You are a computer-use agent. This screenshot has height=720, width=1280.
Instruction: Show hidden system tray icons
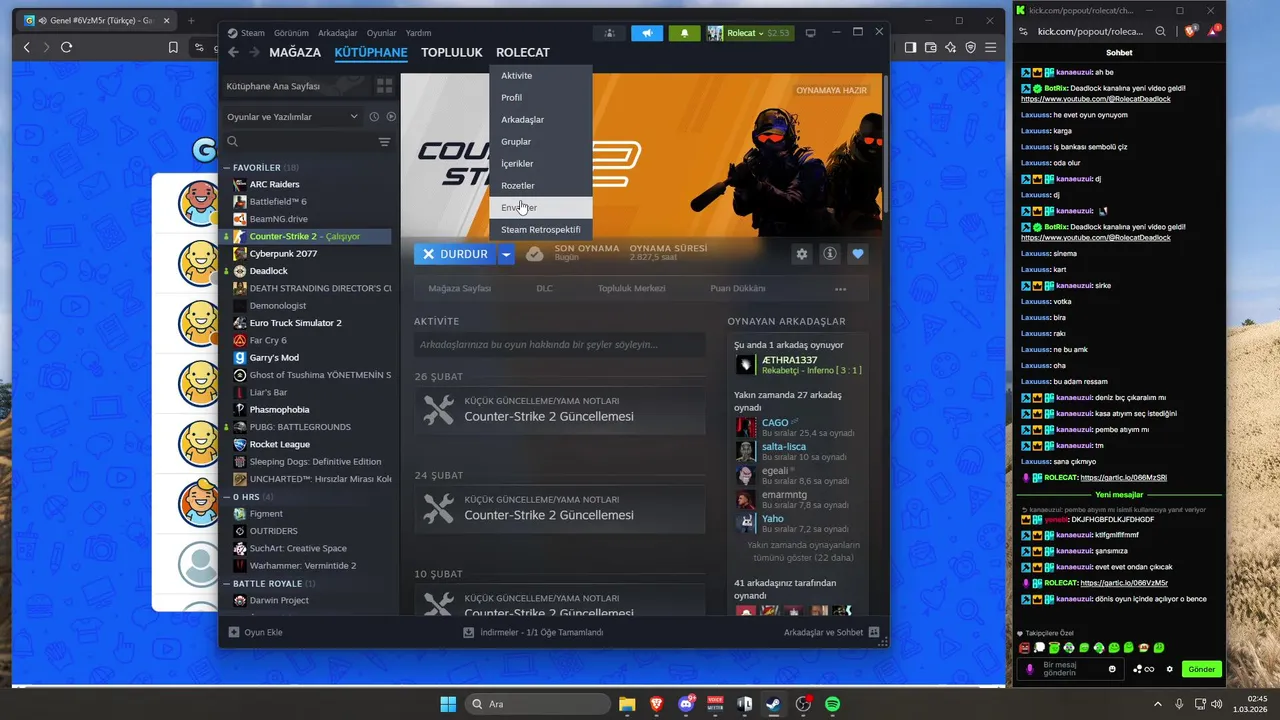[x=1158, y=704]
